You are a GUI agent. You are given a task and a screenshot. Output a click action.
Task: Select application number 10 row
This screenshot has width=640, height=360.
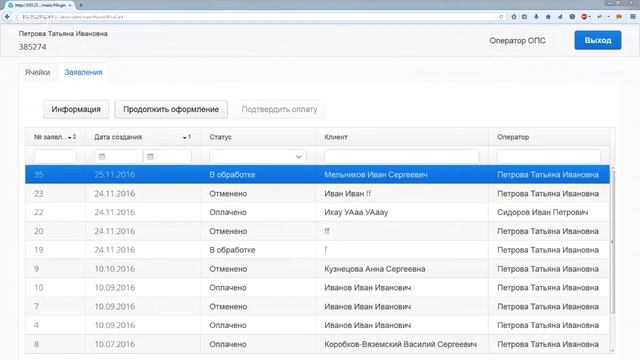click(317, 288)
